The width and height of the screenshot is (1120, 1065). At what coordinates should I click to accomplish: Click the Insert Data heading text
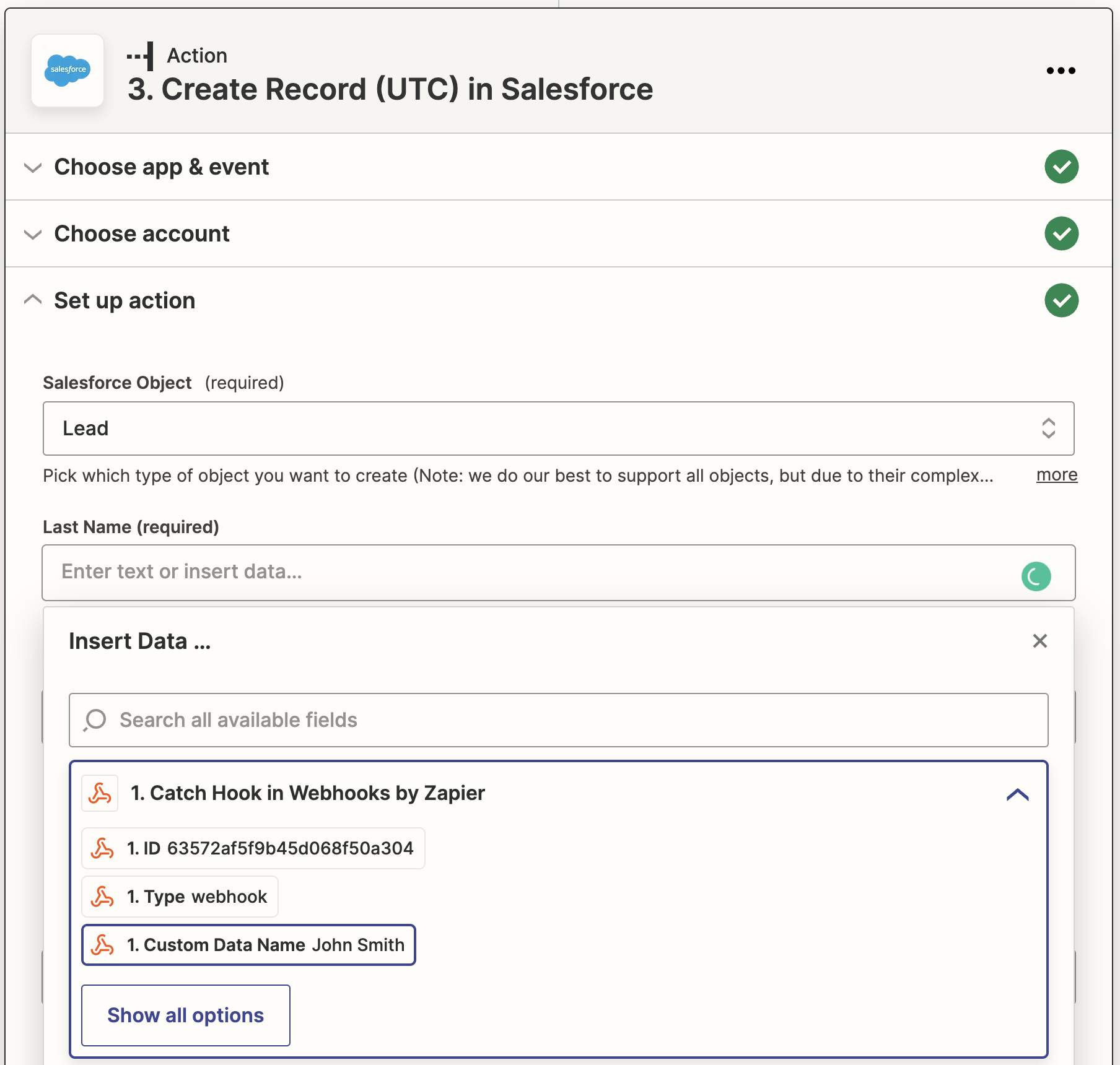click(139, 641)
